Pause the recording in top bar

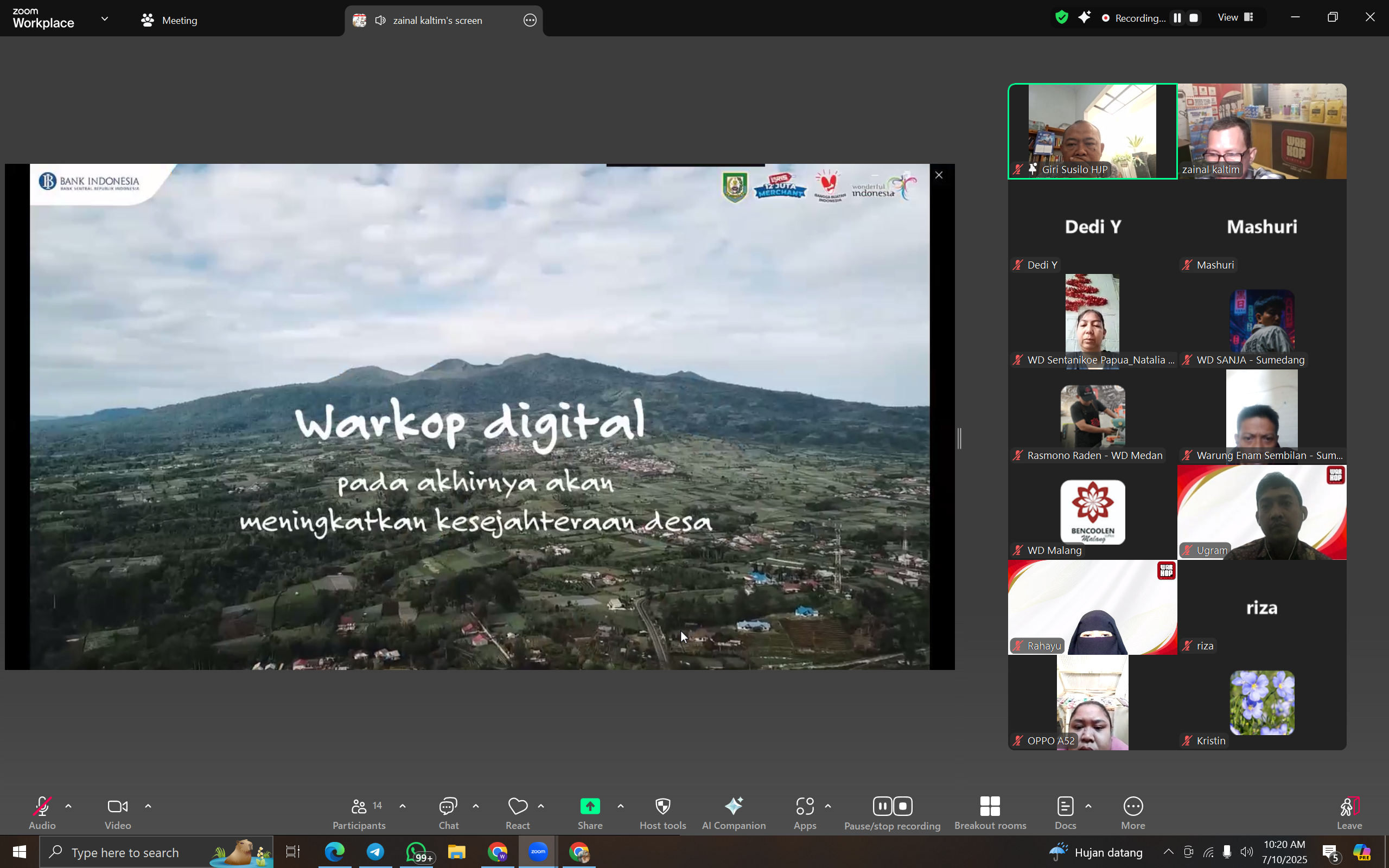[x=1177, y=18]
